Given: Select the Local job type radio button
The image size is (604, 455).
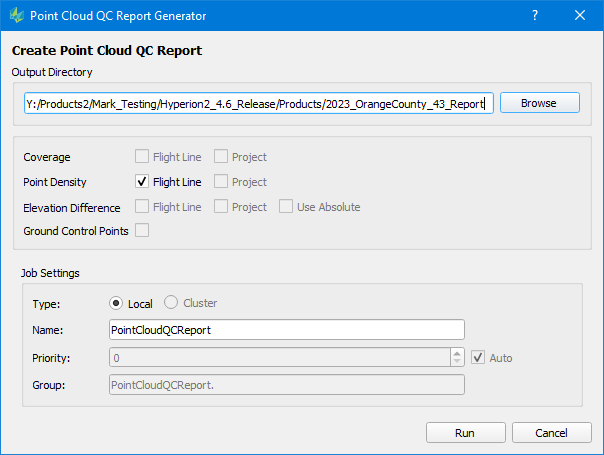Looking at the screenshot, I should pyautogui.click(x=117, y=303).
